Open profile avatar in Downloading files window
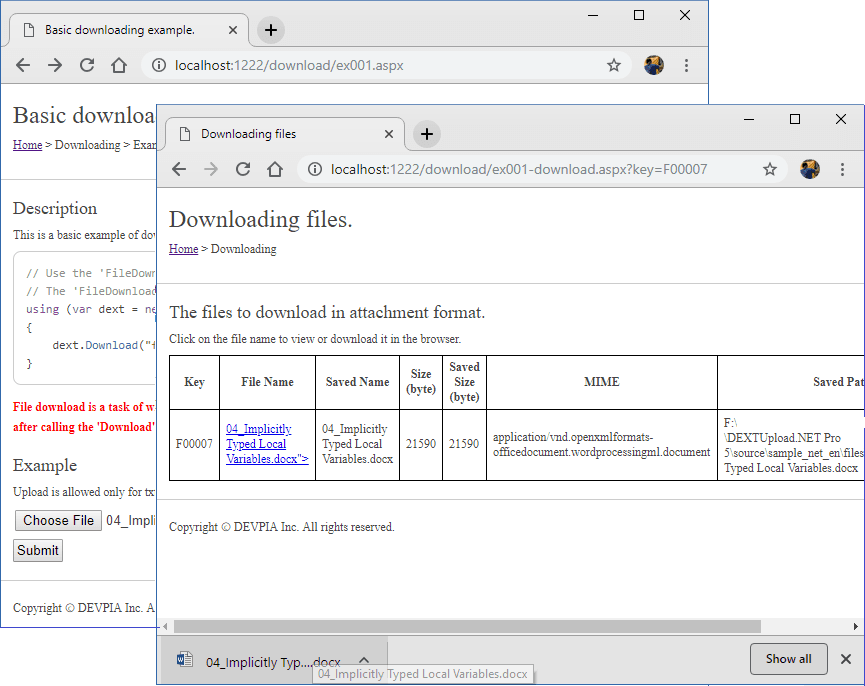 (810, 169)
